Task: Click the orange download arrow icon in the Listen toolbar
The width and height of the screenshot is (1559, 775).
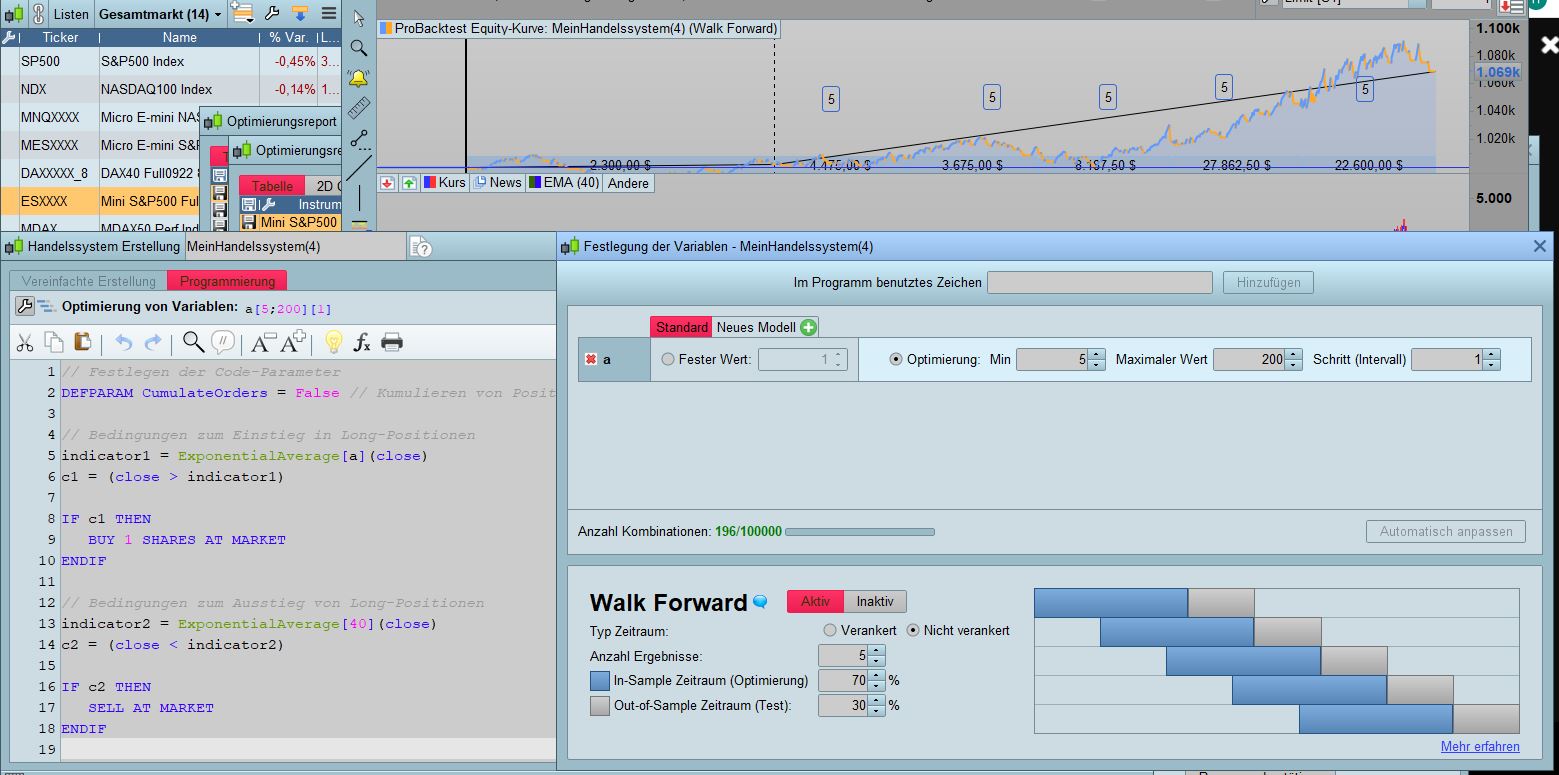Action: (x=300, y=13)
